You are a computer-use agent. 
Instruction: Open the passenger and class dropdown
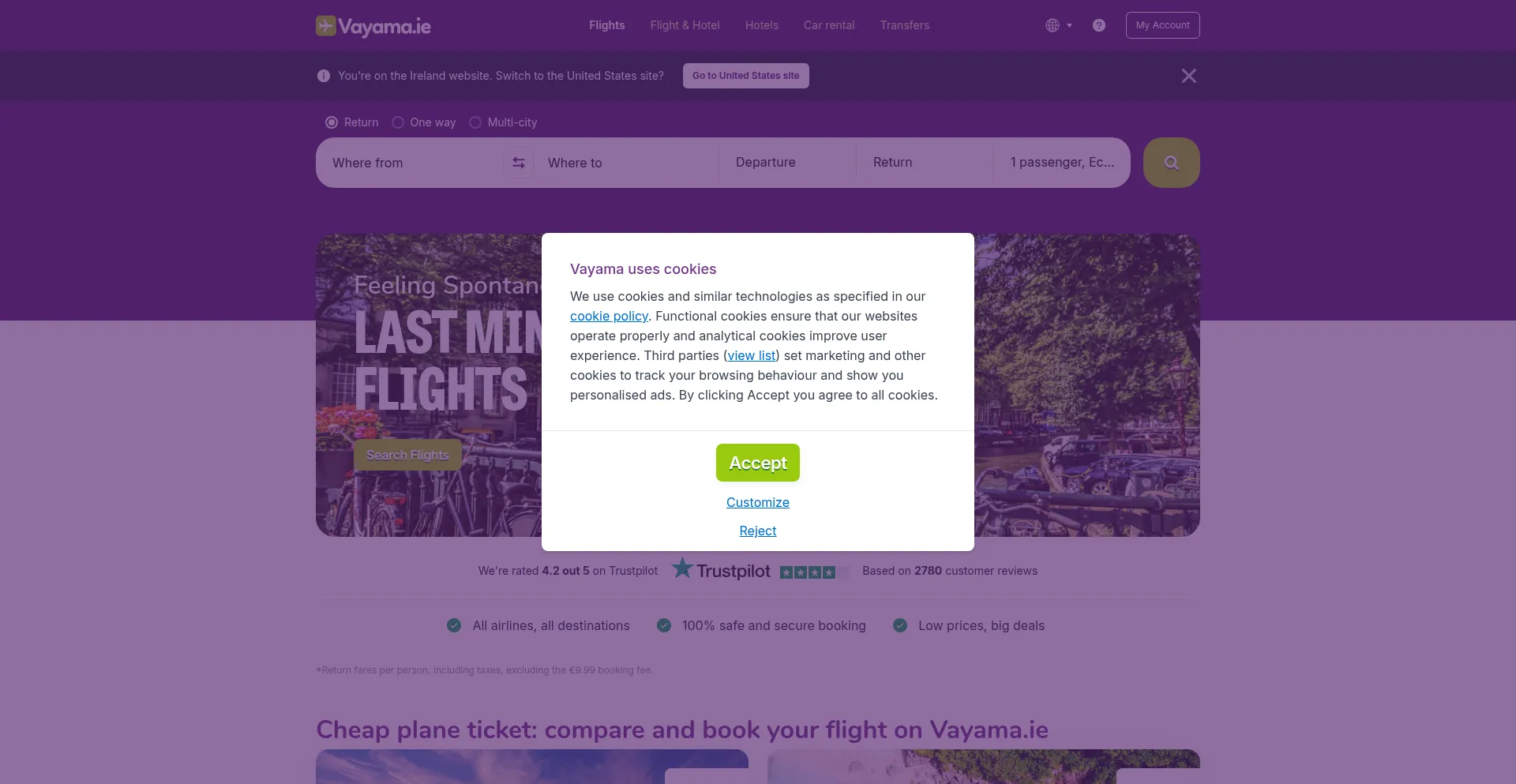[x=1061, y=163]
